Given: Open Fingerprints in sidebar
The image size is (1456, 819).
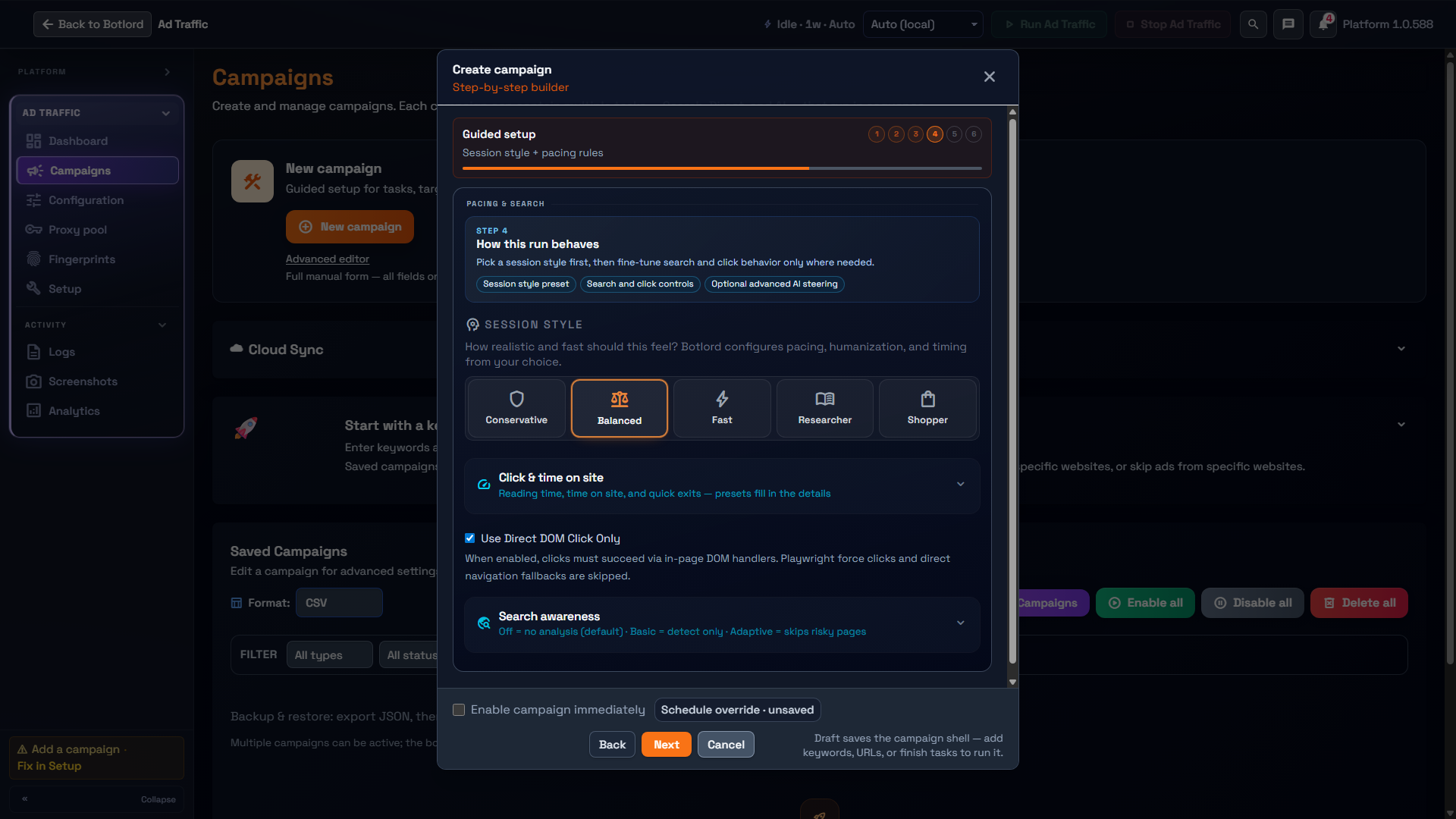Looking at the screenshot, I should [x=97, y=259].
